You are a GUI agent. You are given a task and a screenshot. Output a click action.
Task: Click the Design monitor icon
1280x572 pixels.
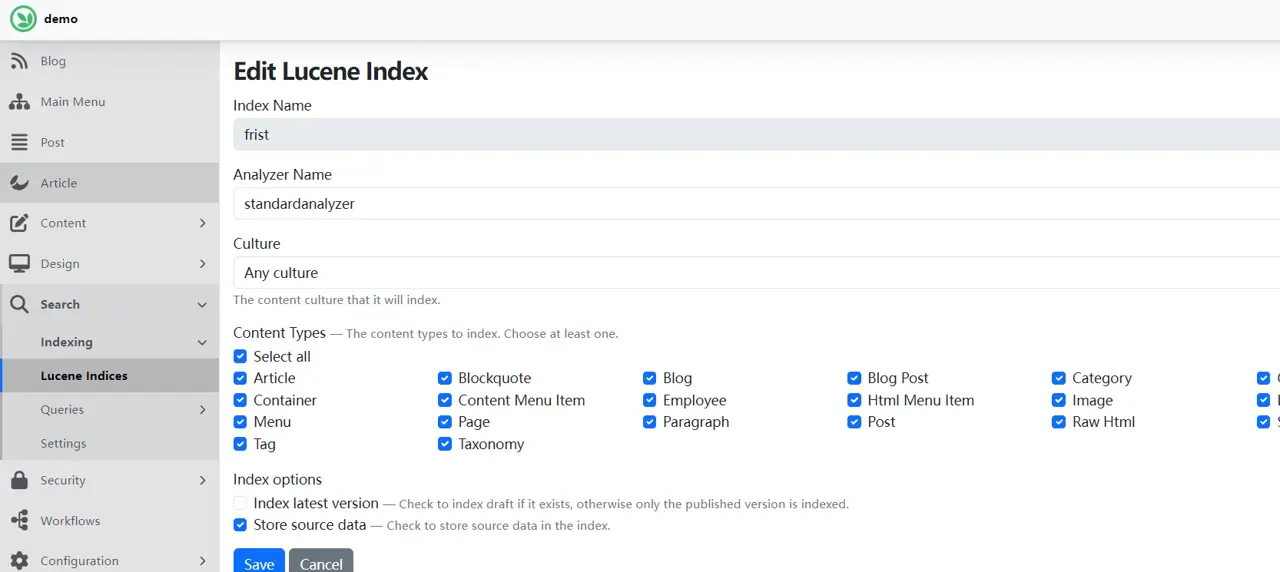pyautogui.click(x=19, y=264)
